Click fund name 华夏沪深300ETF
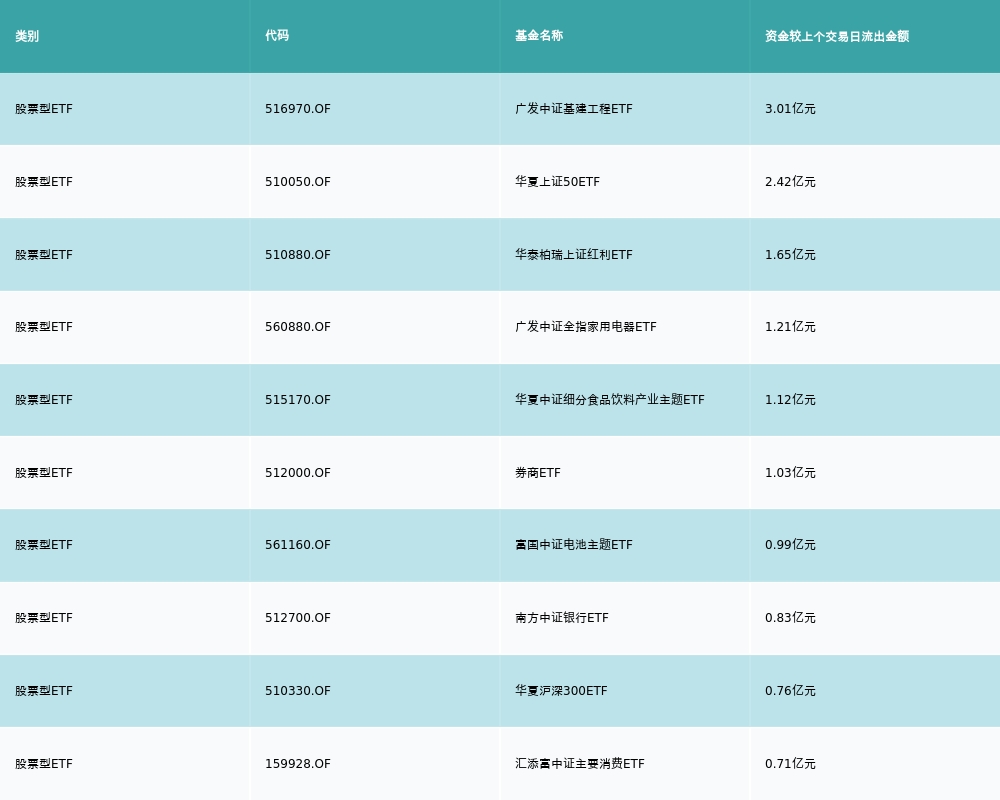1000x800 pixels. (561, 691)
